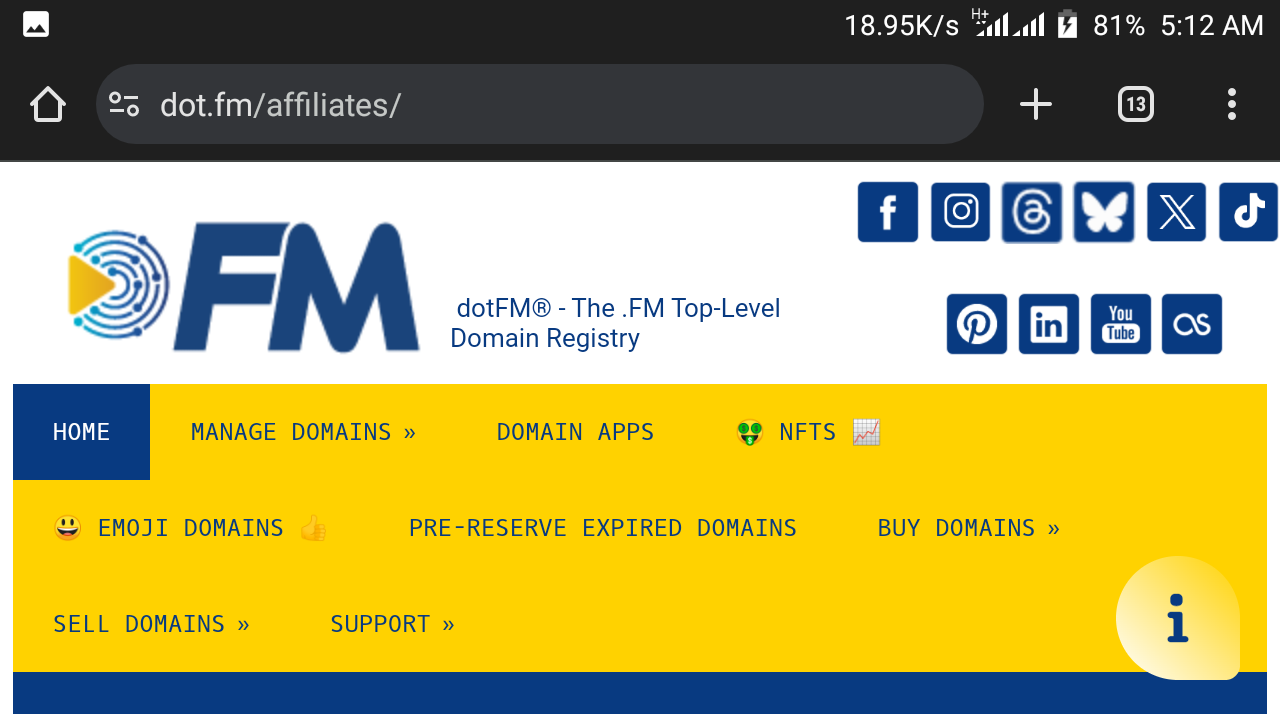Expand the BUY DOMAINS menu
The height and width of the screenshot is (720, 1280).
pos(969,528)
